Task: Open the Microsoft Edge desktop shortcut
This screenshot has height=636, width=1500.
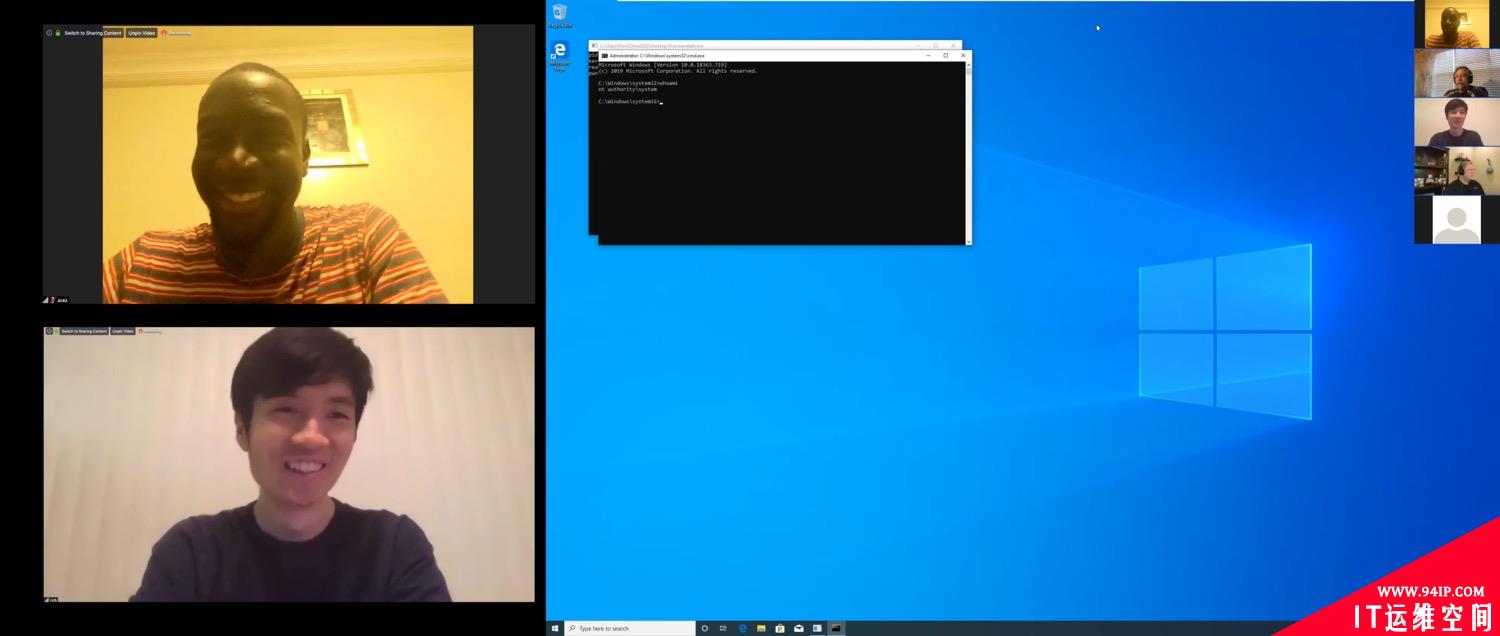Action: [560, 56]
